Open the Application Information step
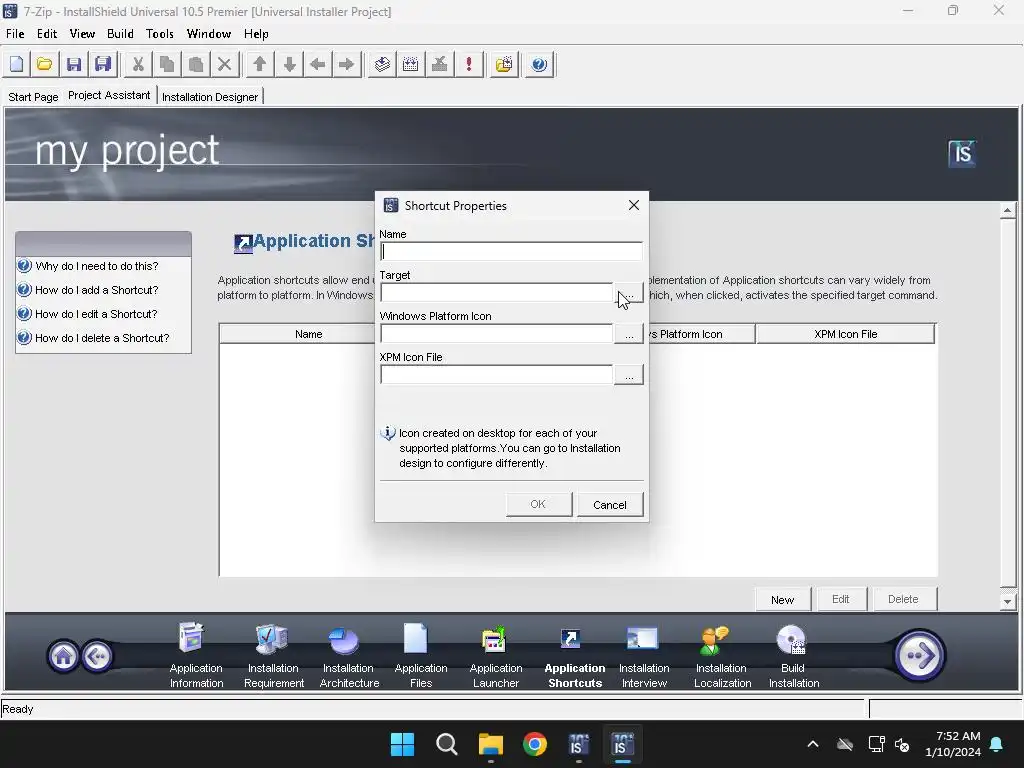 (x=196, y=655)
